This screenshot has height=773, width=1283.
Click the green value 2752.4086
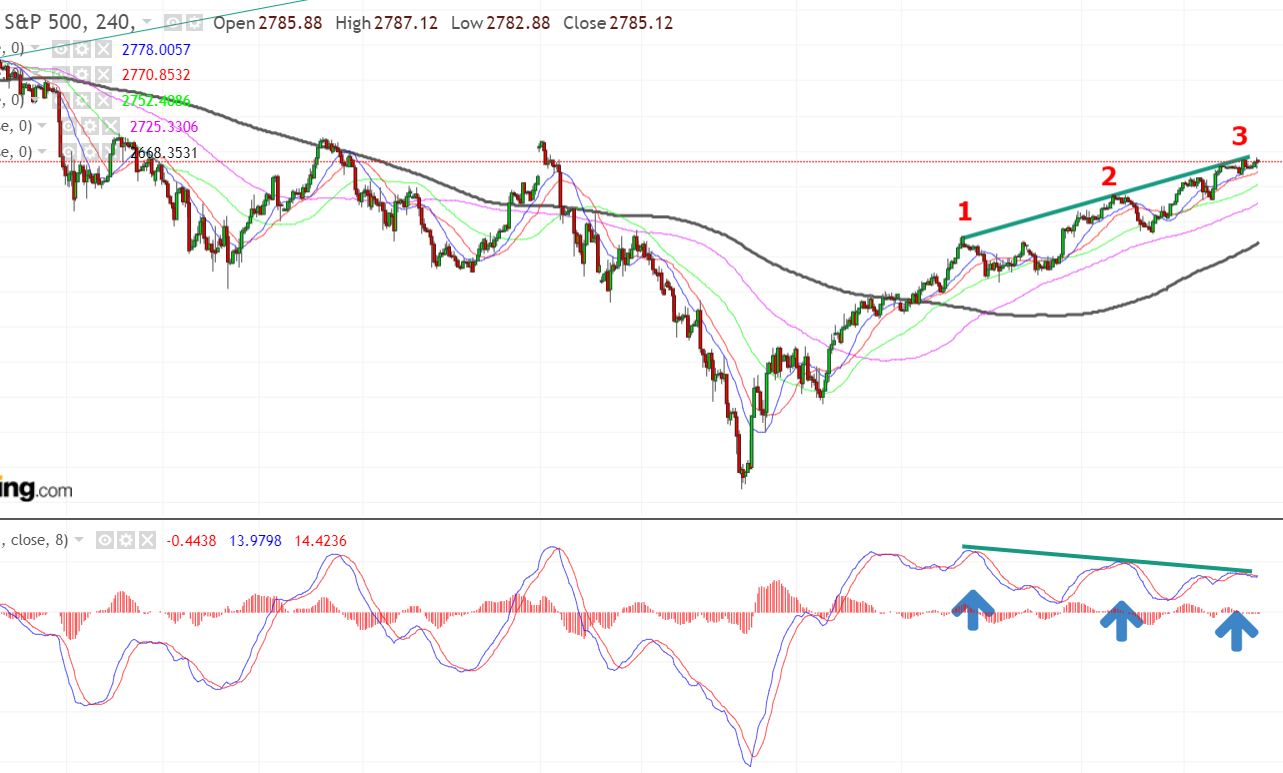click(156, 100)
